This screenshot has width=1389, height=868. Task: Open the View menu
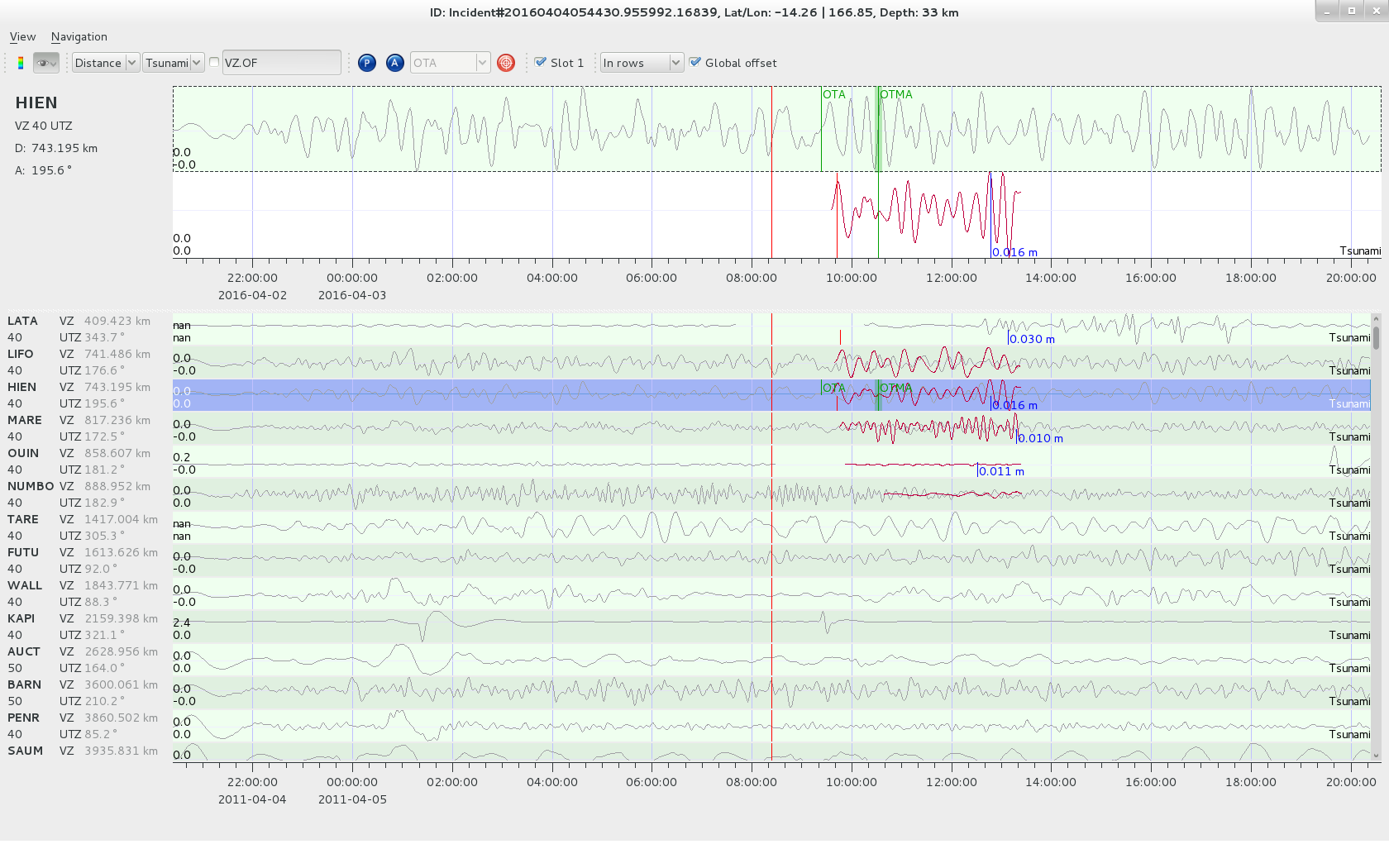(x=22, y=37)
